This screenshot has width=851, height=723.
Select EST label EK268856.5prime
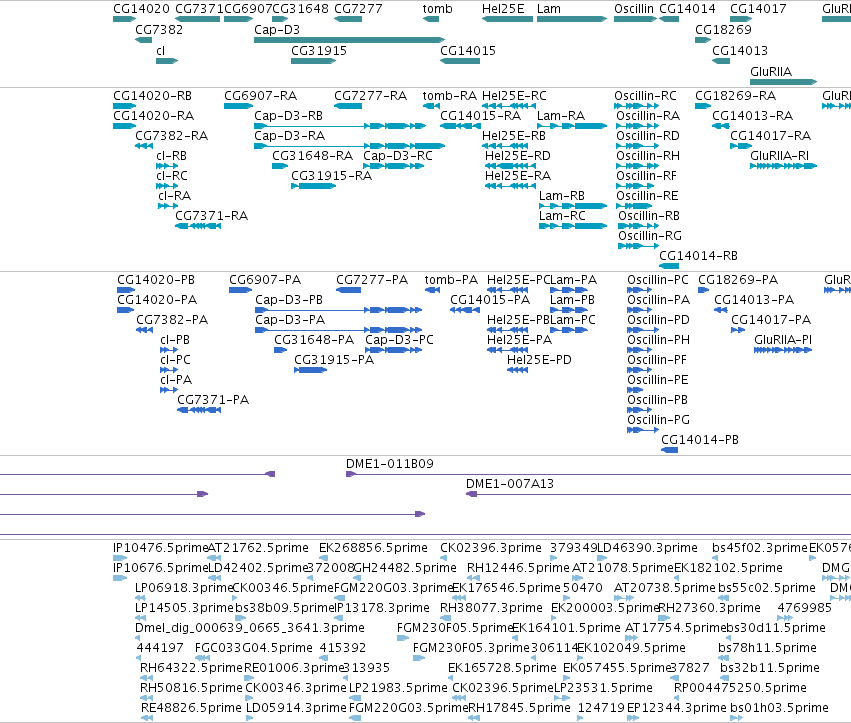pyautogui.click(x=373, y=548)
